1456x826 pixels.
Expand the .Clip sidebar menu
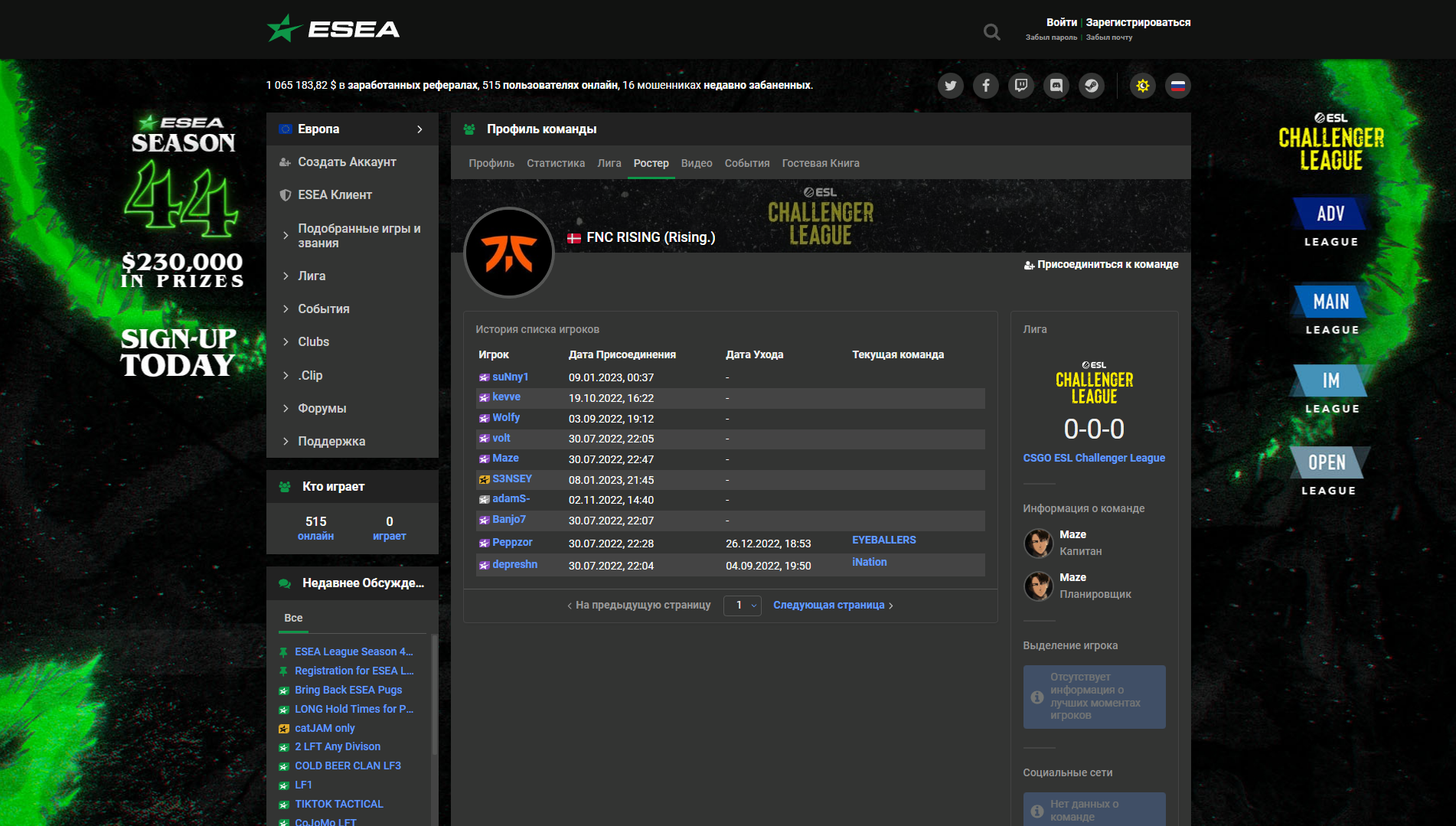[x=352, y=376]
